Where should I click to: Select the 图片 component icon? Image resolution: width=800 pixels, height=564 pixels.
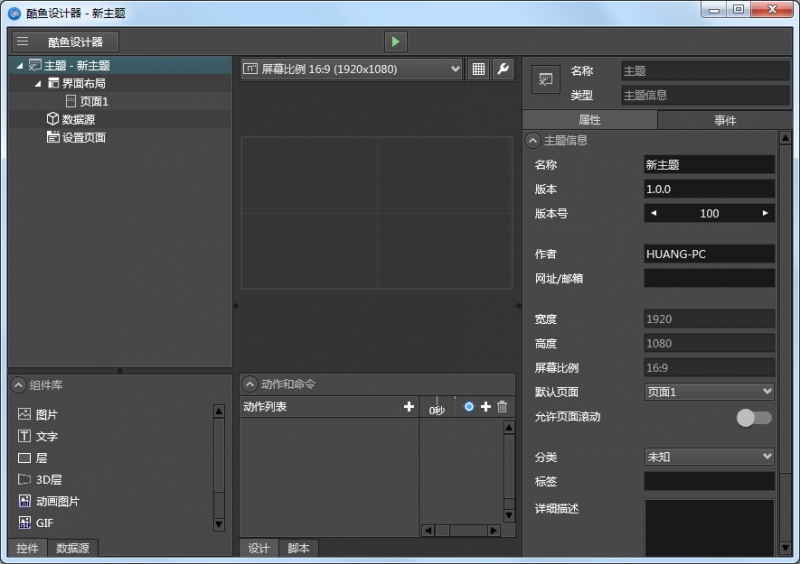pyautogui.click(x=25, y=414)
